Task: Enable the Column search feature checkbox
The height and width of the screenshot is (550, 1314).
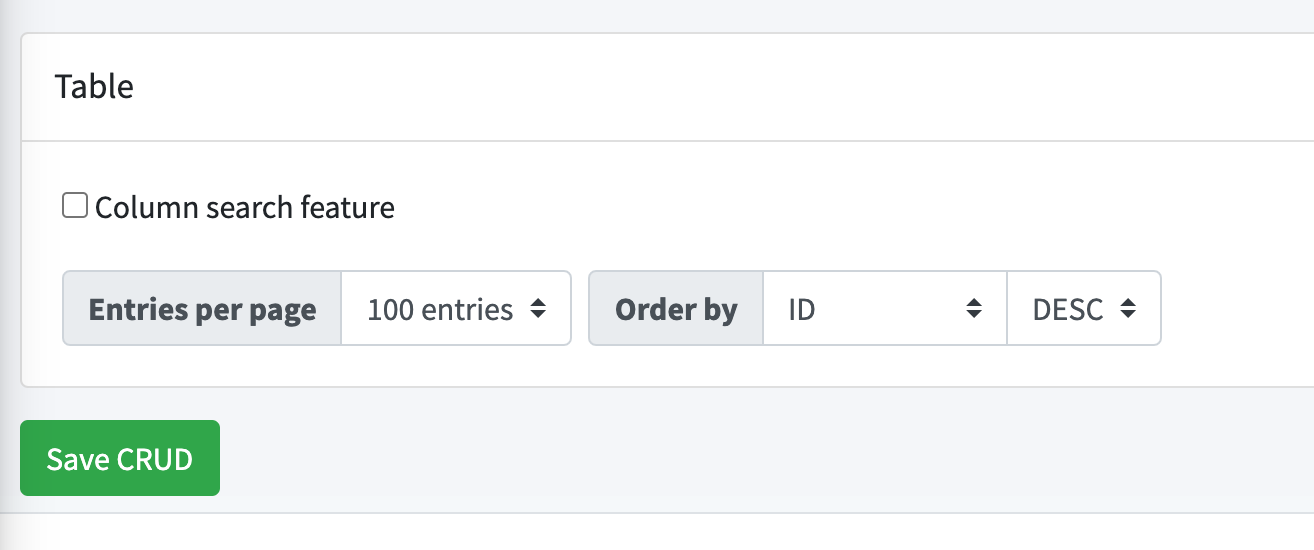Action: pos(75,206)
